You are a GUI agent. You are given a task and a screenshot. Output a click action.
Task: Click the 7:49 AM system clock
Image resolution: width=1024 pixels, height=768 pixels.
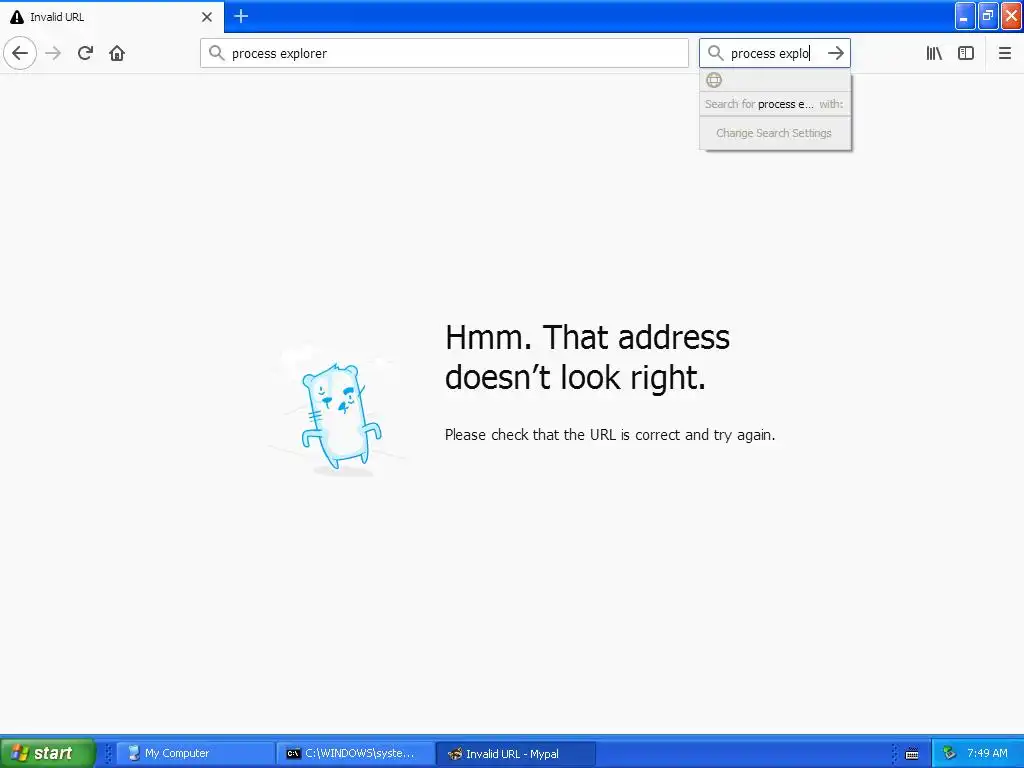pyautogui.click(x=987, y=753)
